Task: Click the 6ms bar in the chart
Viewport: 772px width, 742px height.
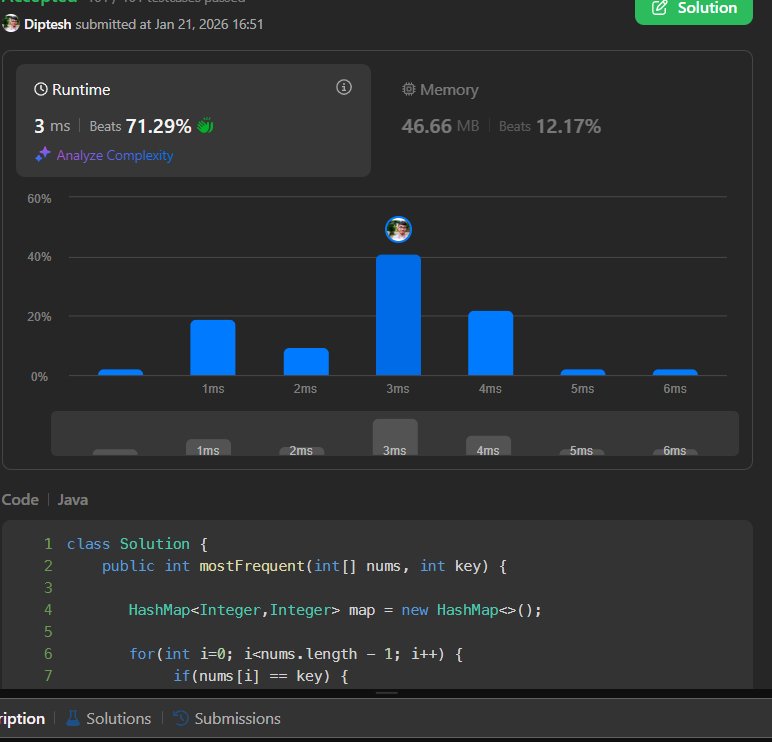Action: [x=675, y=372]
